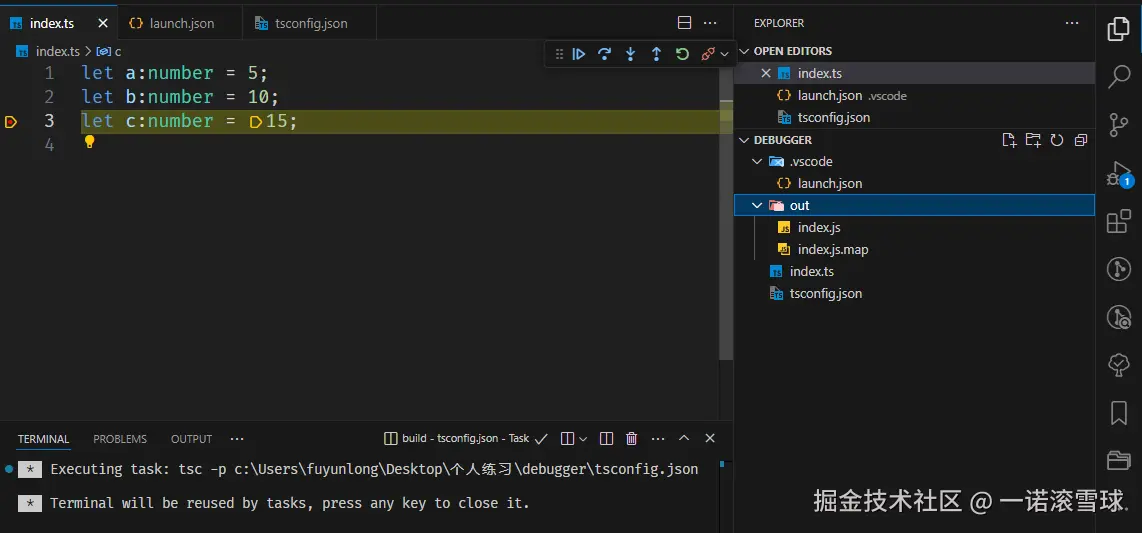
Task: Close the terminal panel
Action: click(x=709, y=438)
